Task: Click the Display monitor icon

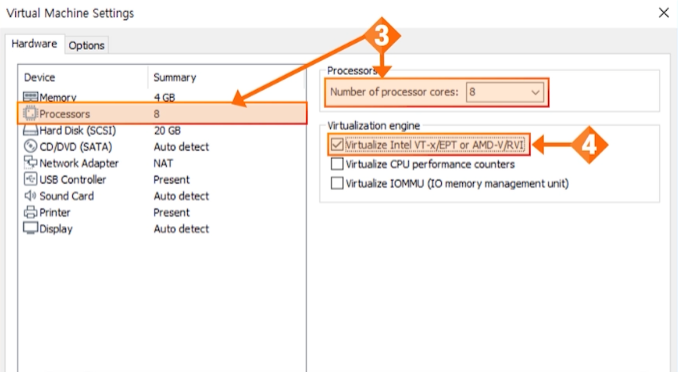Action: coord(30,228)
